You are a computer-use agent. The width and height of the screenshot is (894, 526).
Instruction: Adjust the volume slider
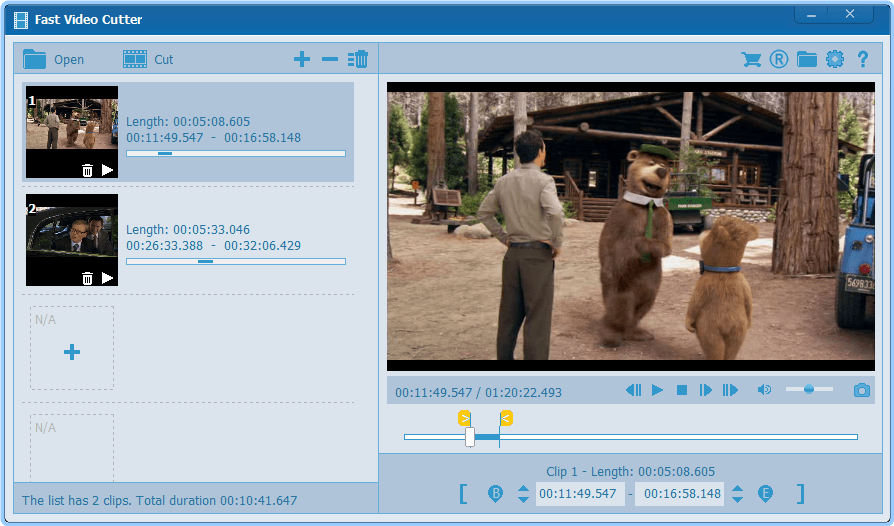tap(809, 389)
